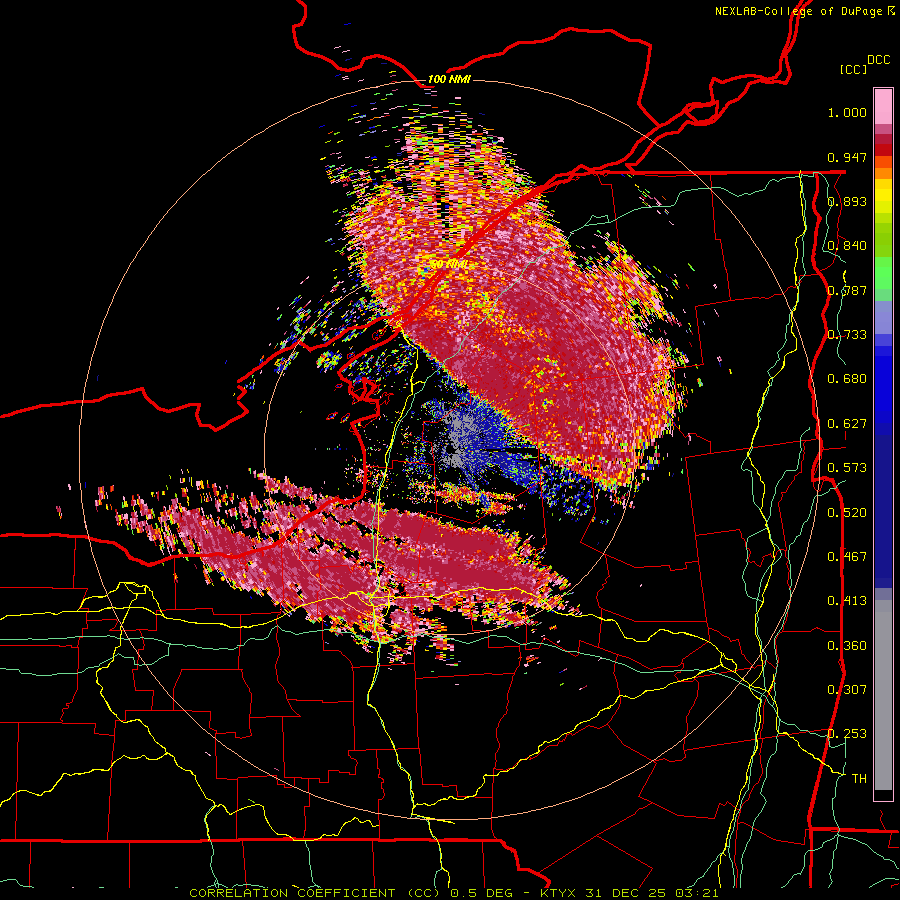Click the 0.627 scale value

[x=847, y=424]
